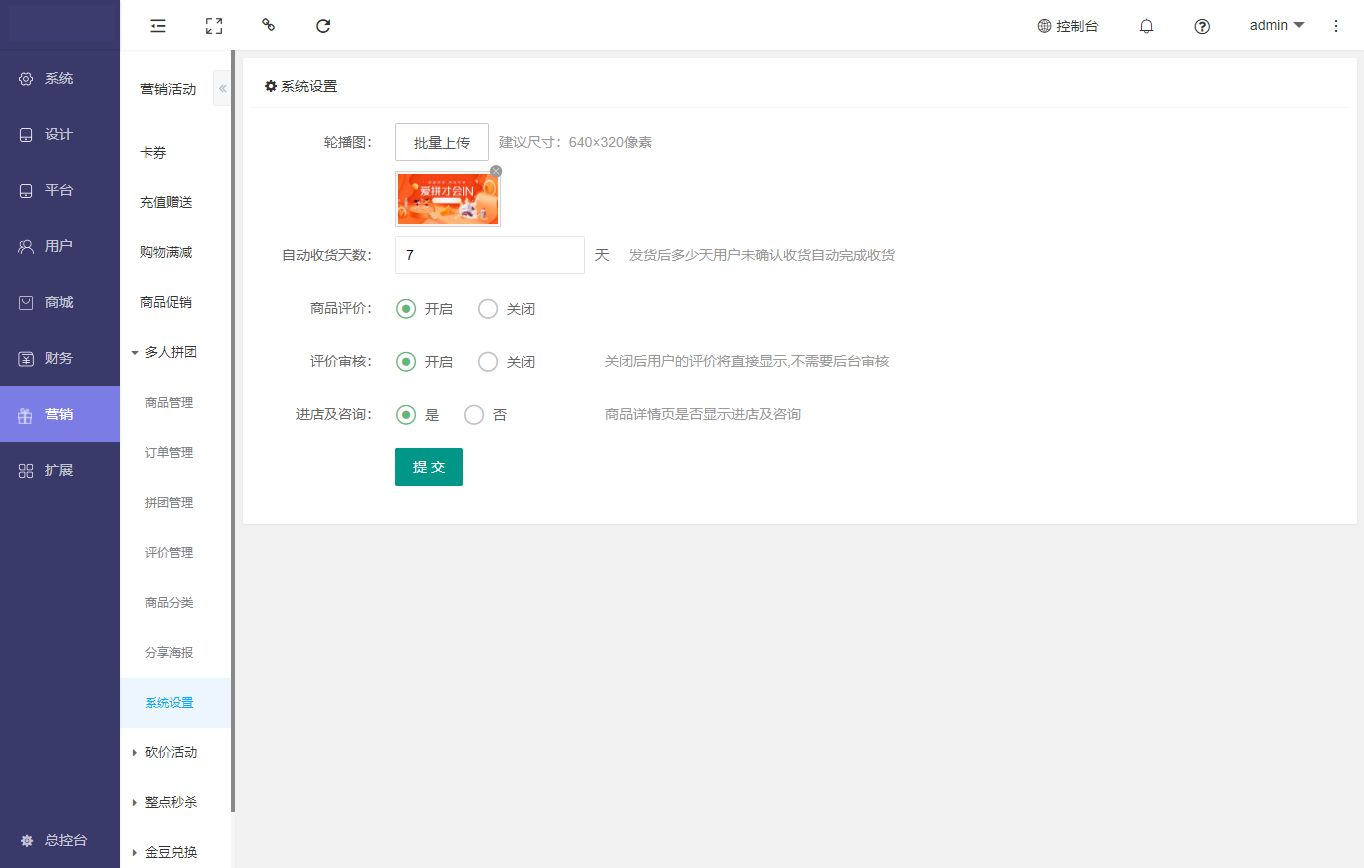Image resolution: width=1364 pixels, height=868 pixels.
Task: Set 商品评价 to 关闭
Action: point(488,309)
